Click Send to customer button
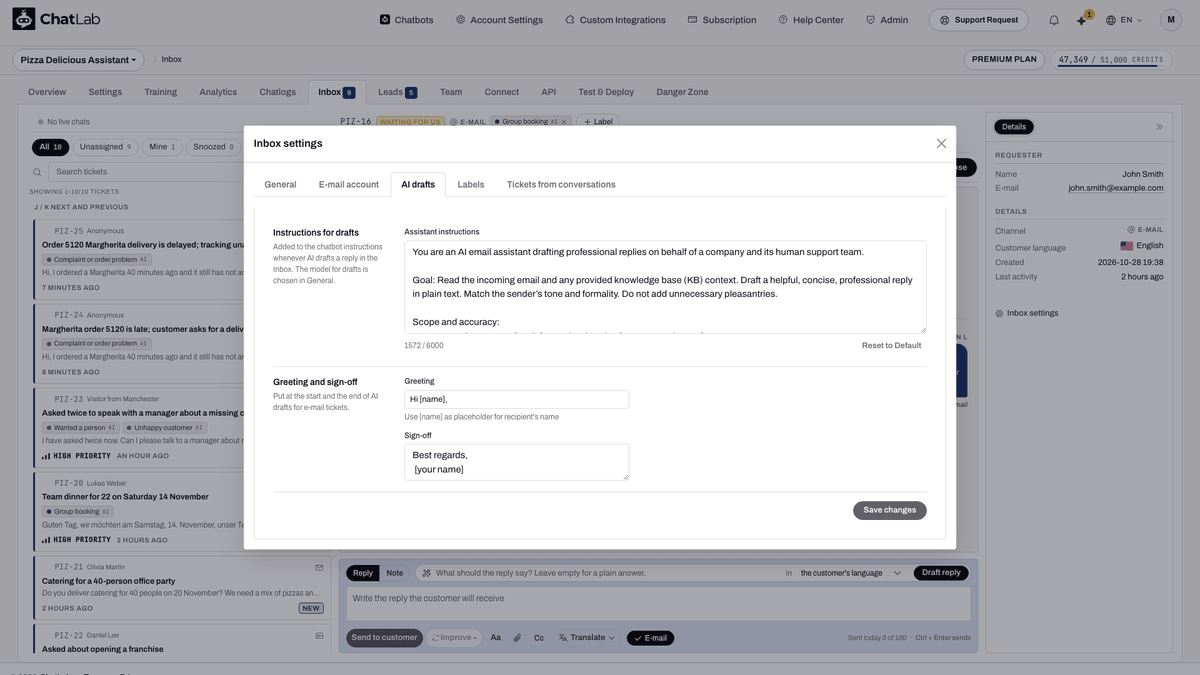The height and width of the screenshot is (675, 1200). (385, 638)
